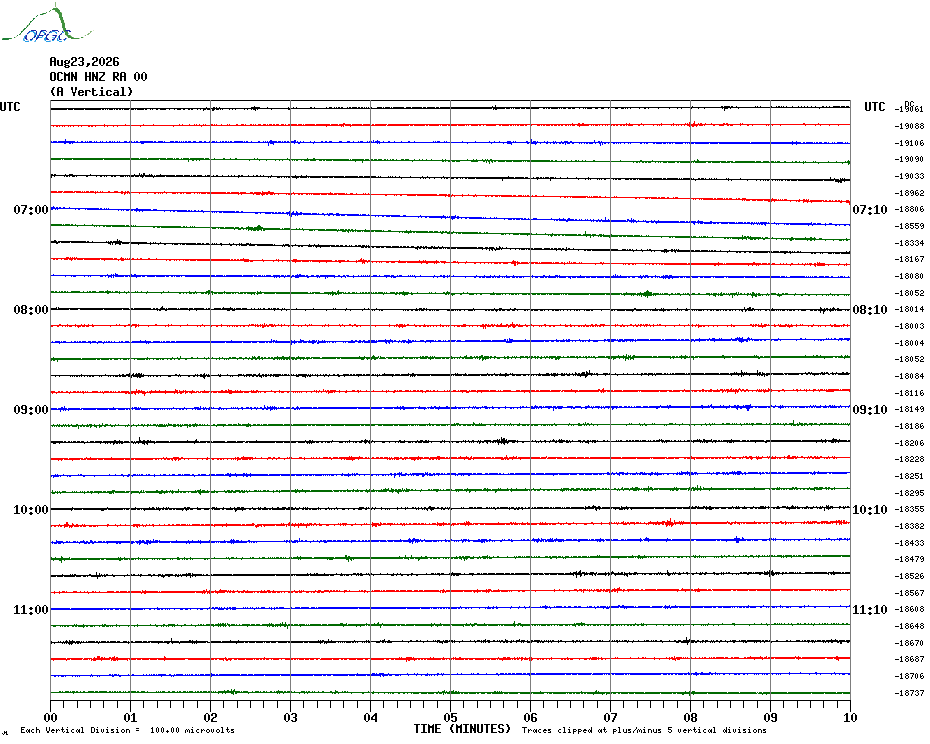930x744 pixels.
Task: Click the DC value -18014
Action: pos(909,310)
